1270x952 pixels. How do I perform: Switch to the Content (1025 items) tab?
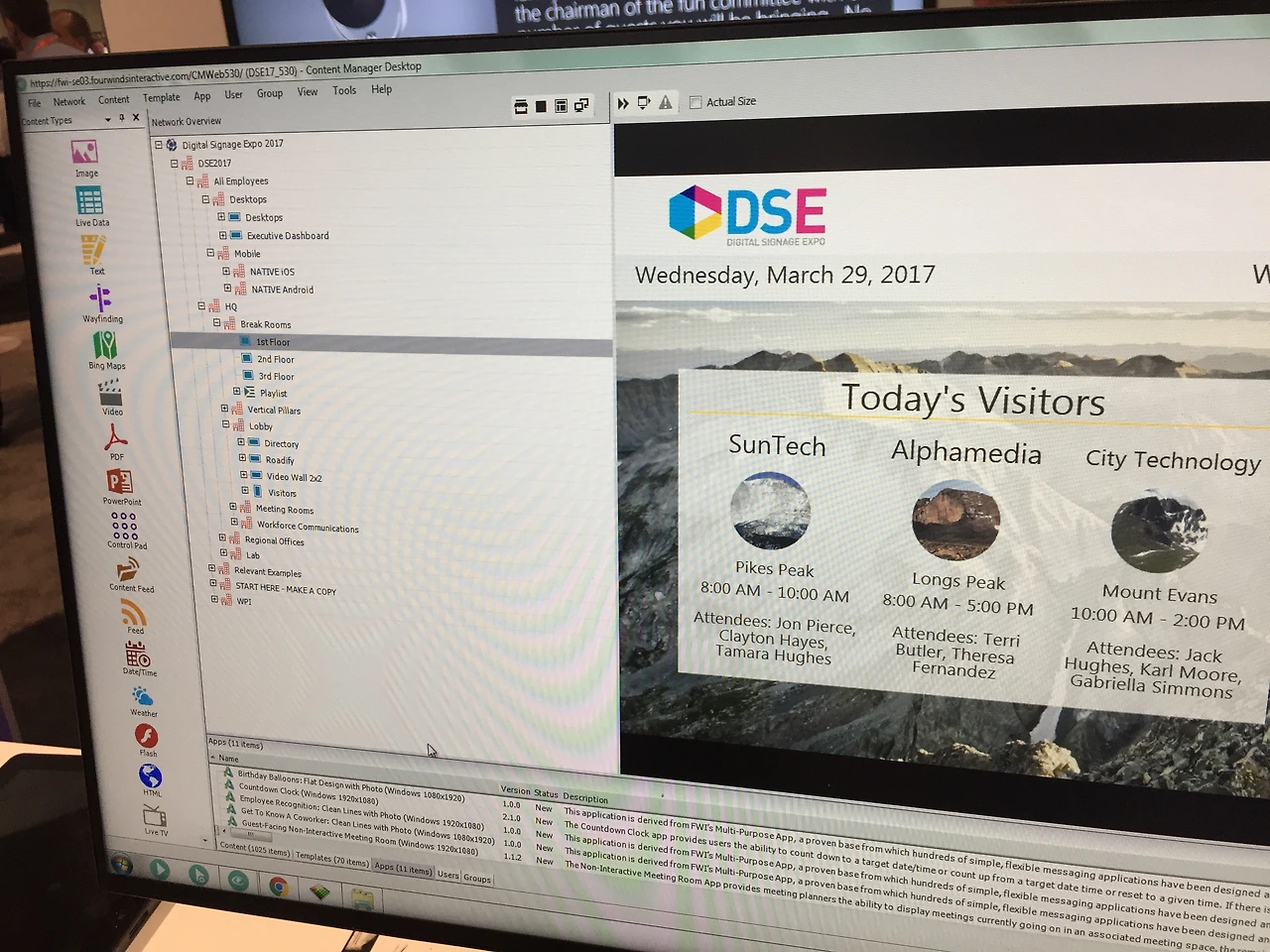254,850
